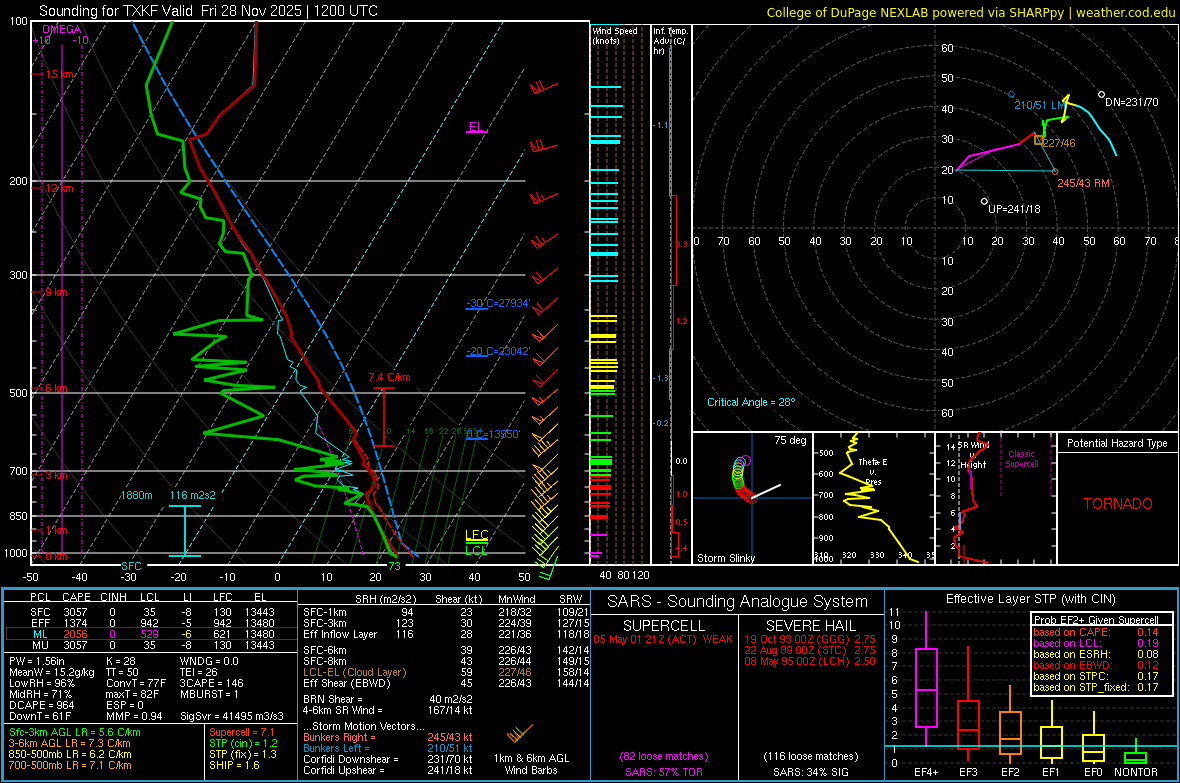This screenshot has width=1180, height=783.
Task: Click the based on STPC: 0.17 probability line
Action: pos(1096,676)
